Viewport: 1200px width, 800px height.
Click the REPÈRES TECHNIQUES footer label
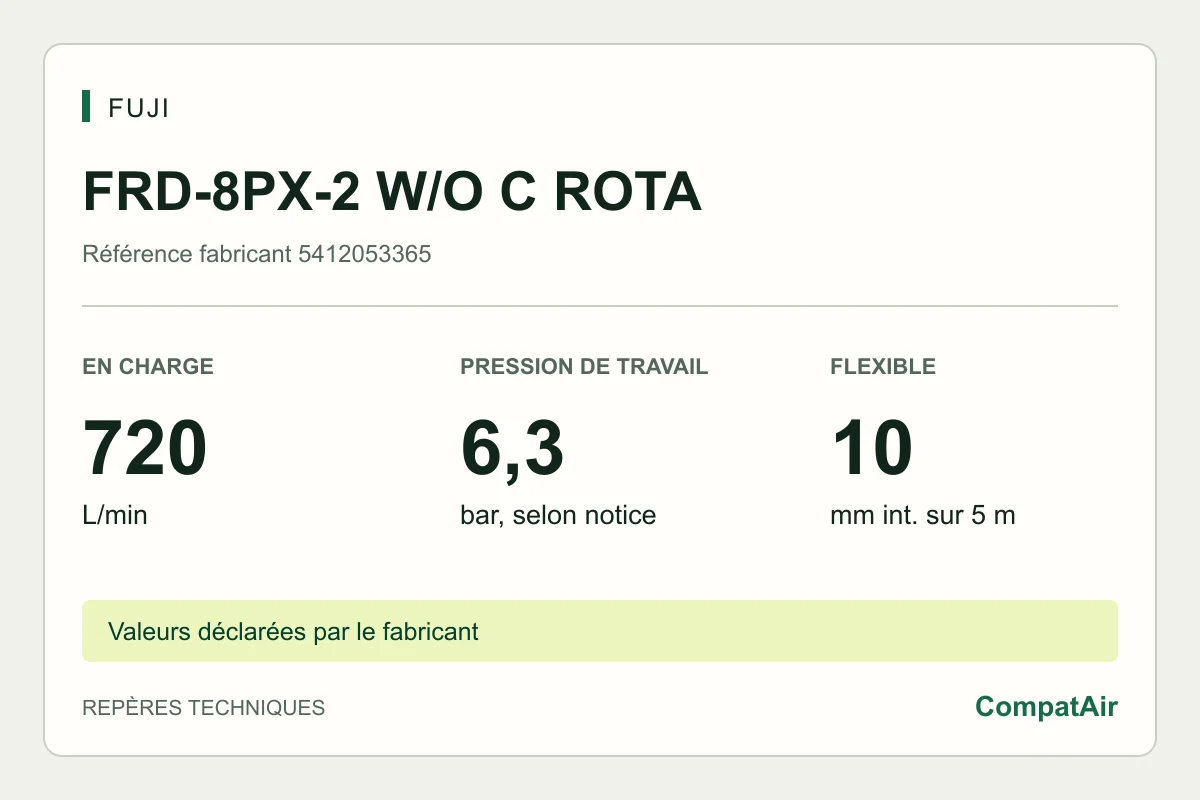pyautogui.click(x=203, y=708)
